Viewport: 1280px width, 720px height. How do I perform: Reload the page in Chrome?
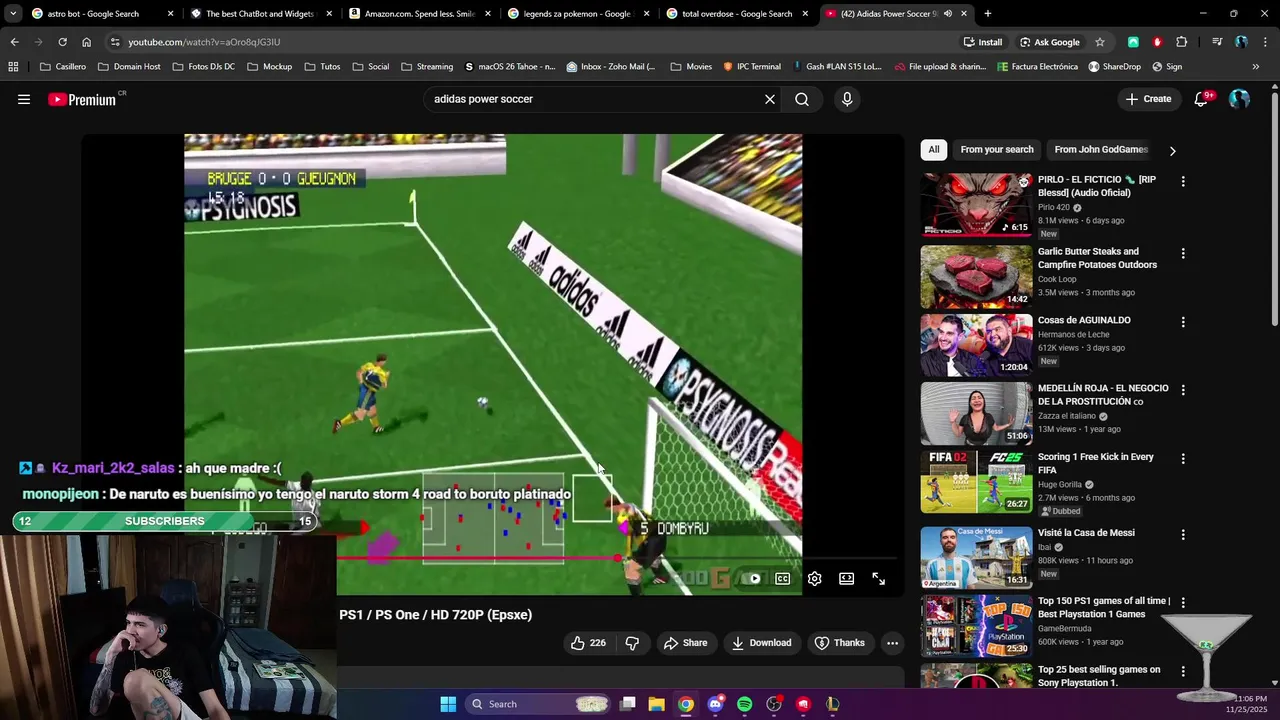tap(62, 42)
